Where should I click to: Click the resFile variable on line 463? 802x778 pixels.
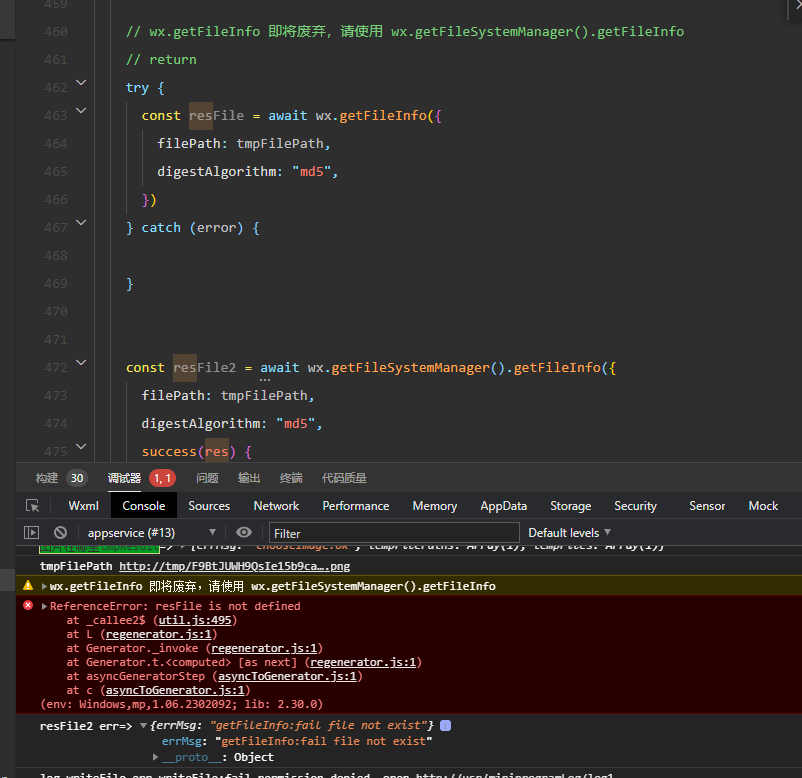click(x=216, y=116)
